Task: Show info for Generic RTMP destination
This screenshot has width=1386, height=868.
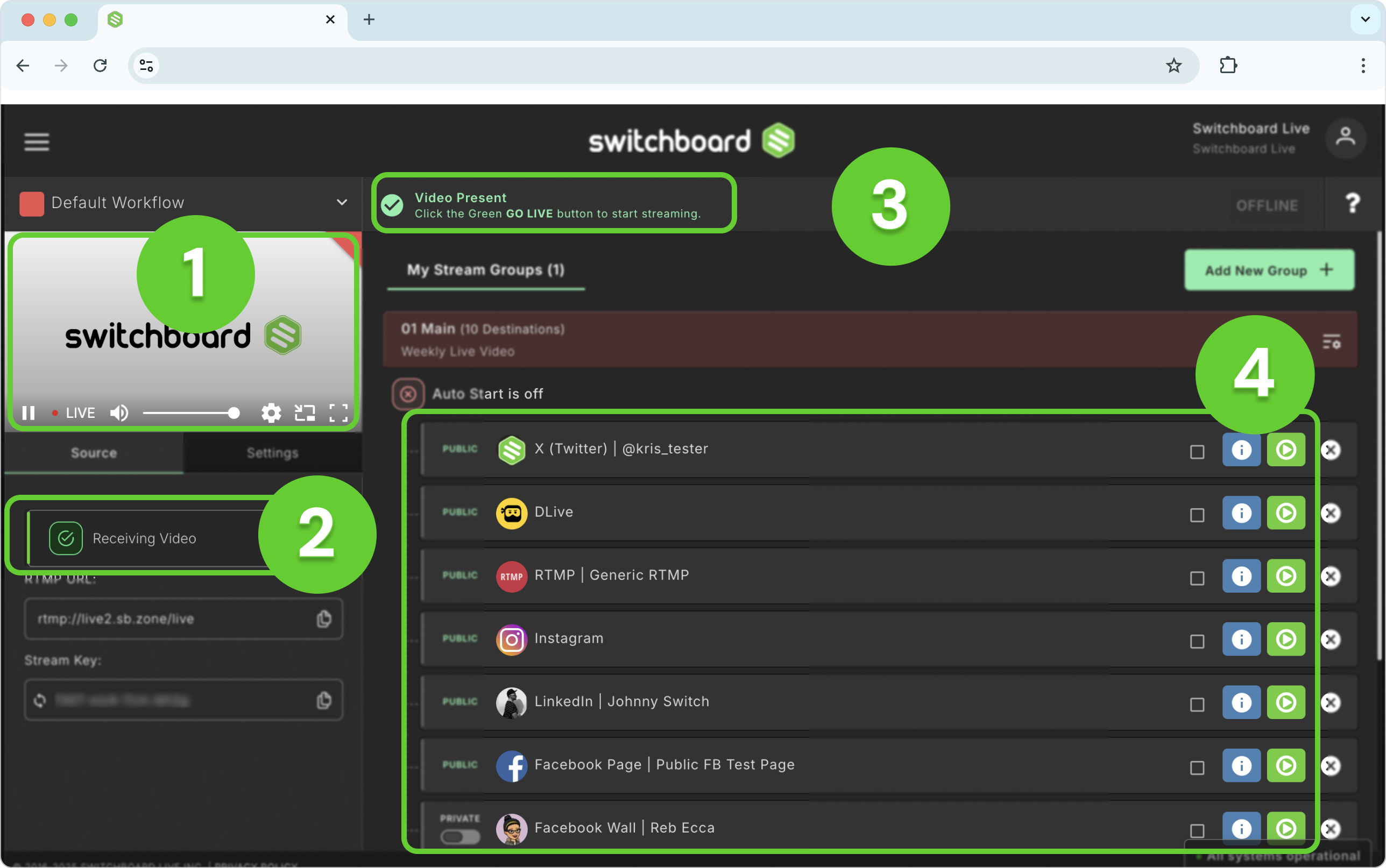Action: point(1241,576)
